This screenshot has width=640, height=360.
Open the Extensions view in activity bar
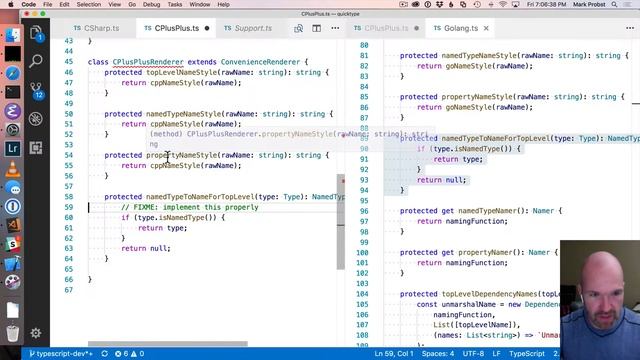coord(36,148)
